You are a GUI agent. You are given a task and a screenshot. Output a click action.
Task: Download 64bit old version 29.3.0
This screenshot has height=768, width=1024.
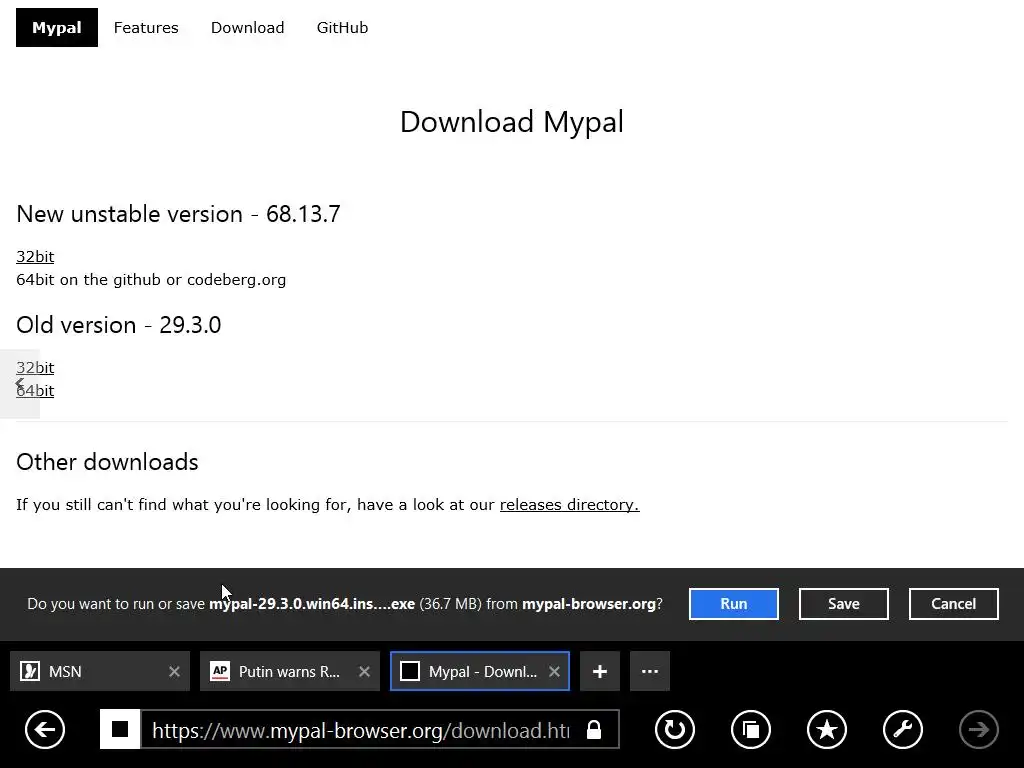[35, 391]
